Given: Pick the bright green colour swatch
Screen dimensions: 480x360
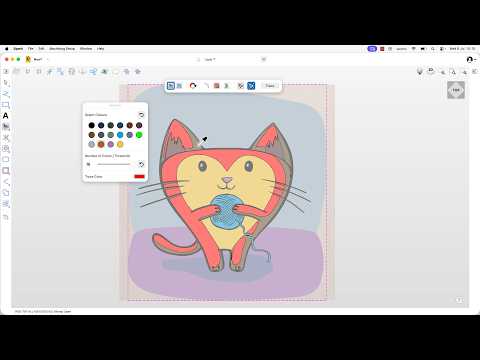Looking at the screenshot, I should [x=139, y=135].
